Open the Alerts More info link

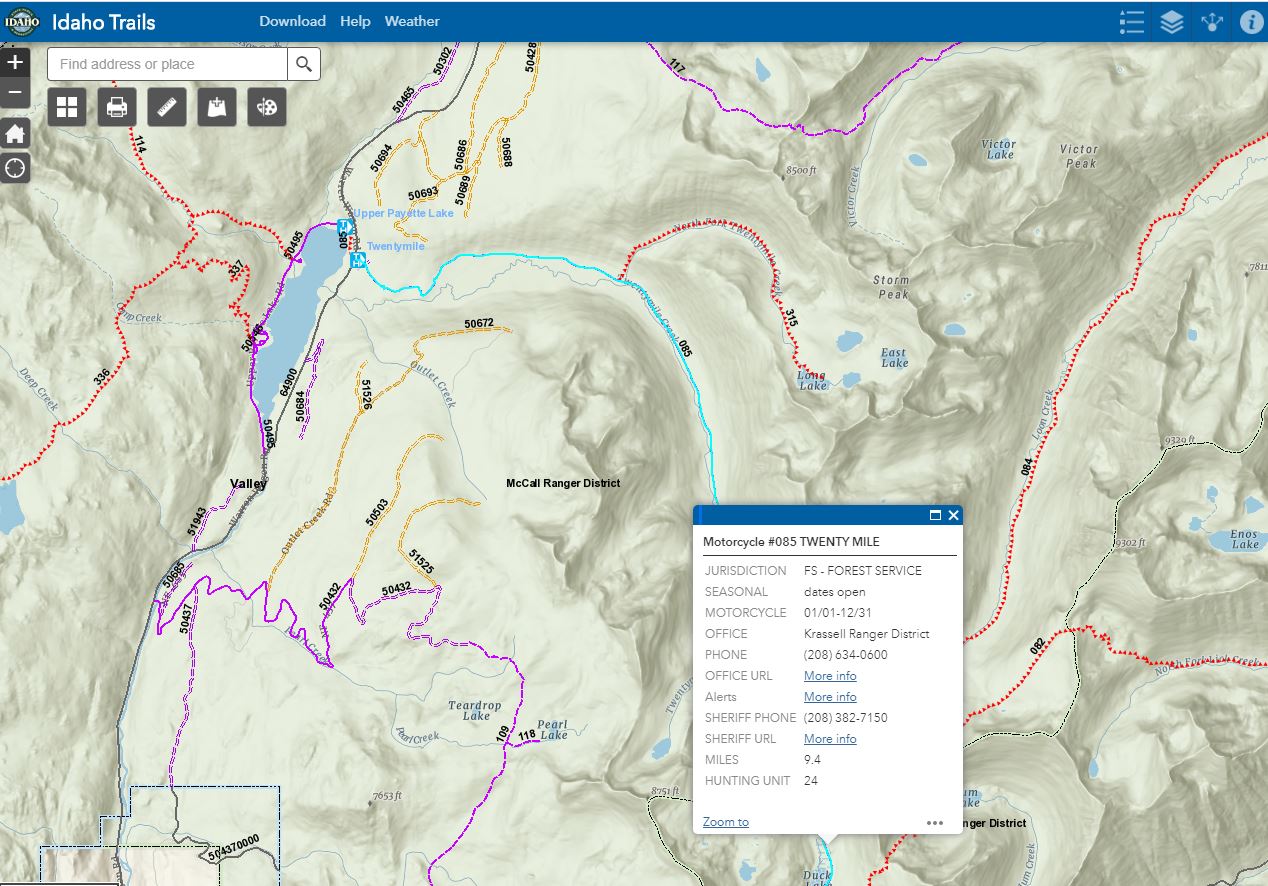830,697
